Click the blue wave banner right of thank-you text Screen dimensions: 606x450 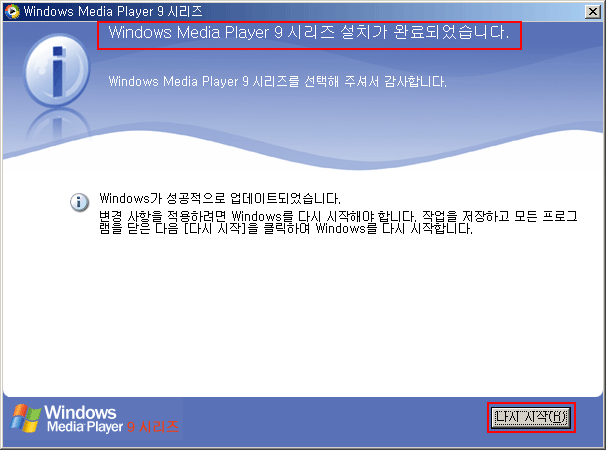point(530,110)
